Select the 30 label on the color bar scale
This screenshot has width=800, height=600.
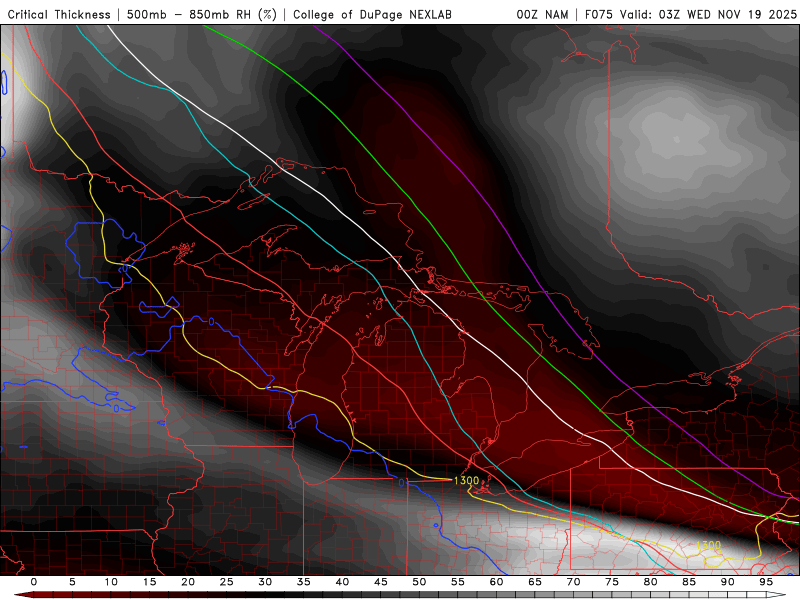point(265,582)
